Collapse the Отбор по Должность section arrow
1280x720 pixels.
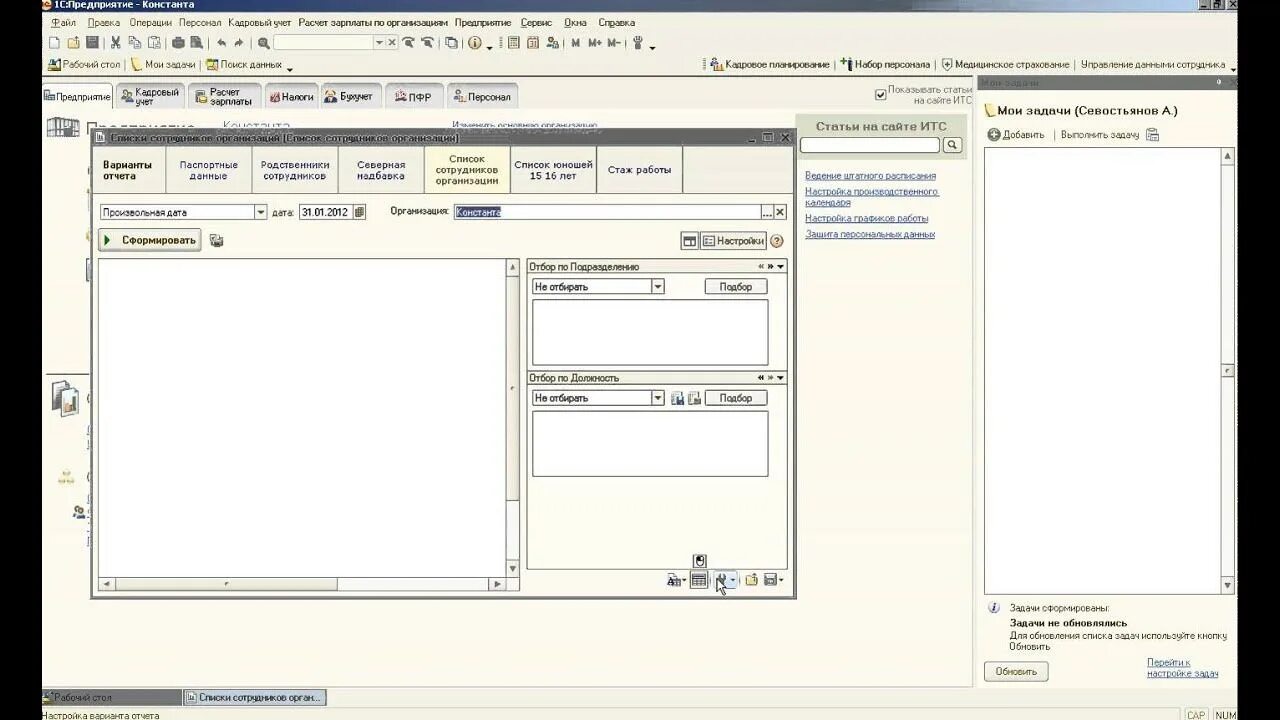(781, 378)
